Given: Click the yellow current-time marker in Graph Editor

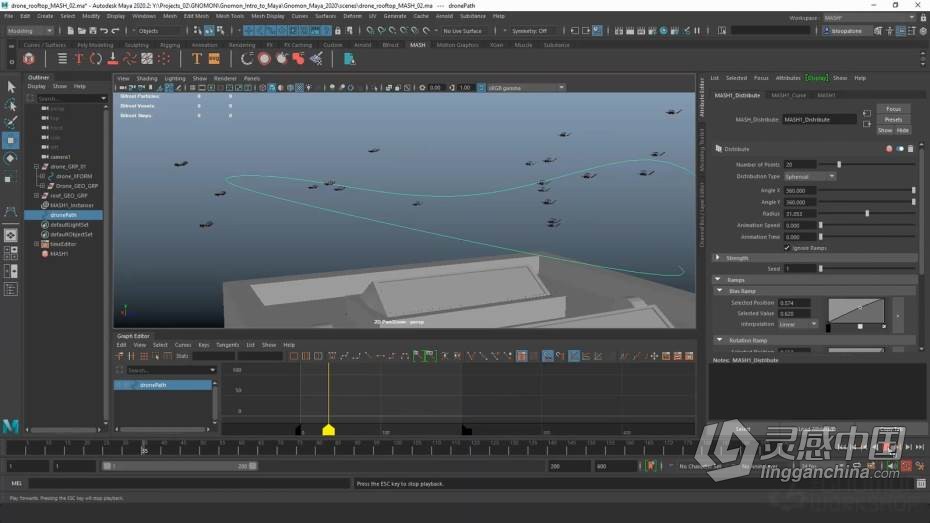Looking at the screenshot, I should (329, 430).
